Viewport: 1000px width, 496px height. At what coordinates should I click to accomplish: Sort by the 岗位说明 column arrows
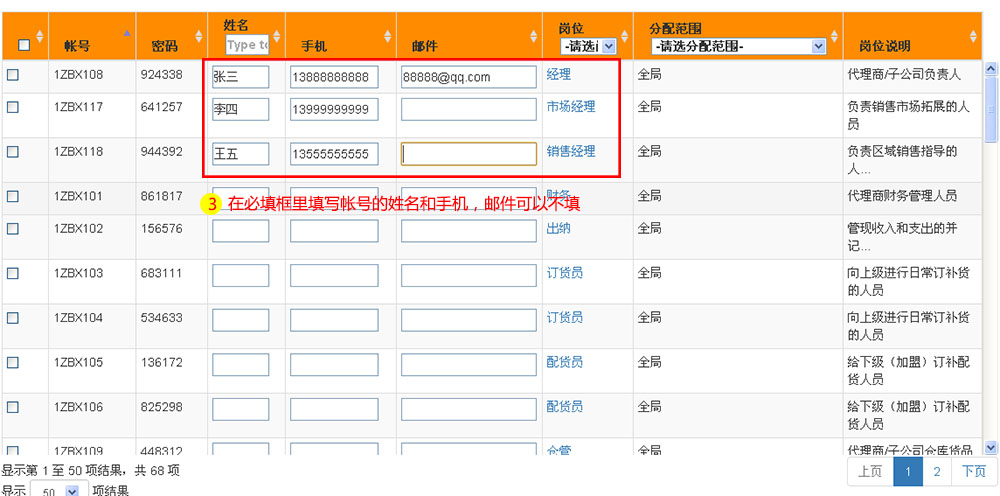(x=973, y=36)
